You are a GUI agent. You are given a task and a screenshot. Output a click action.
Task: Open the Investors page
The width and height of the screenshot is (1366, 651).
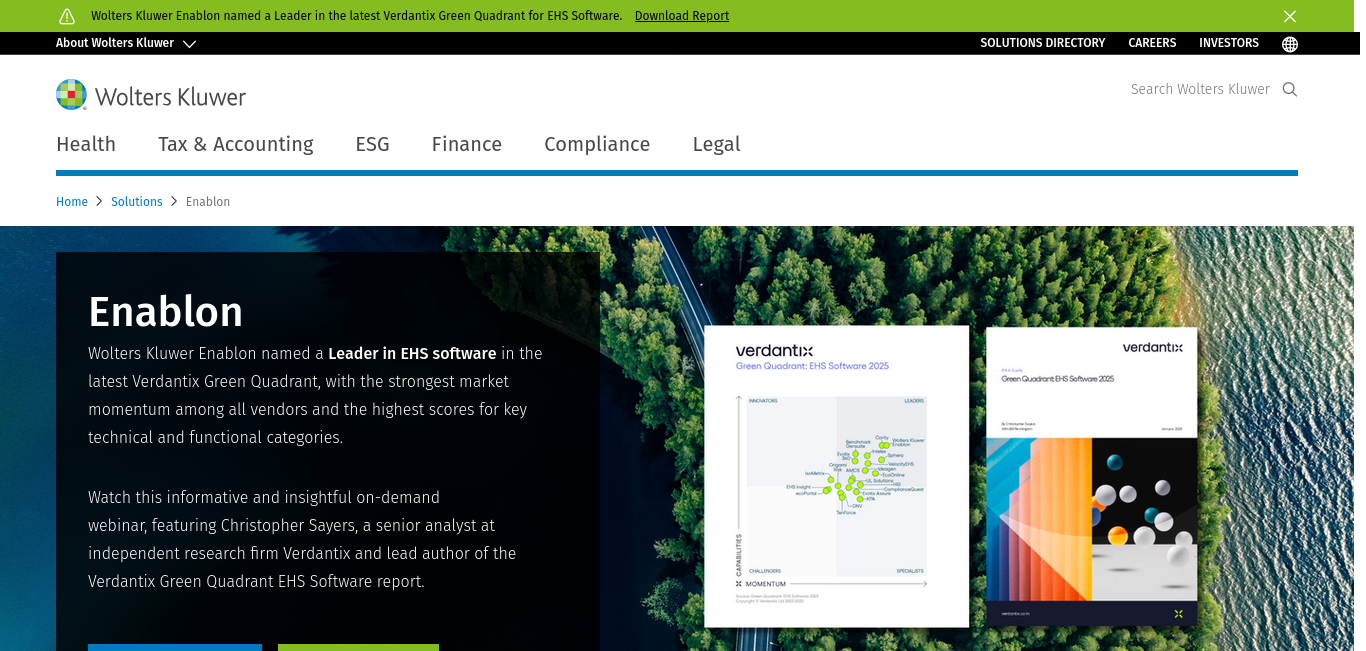1229,43
